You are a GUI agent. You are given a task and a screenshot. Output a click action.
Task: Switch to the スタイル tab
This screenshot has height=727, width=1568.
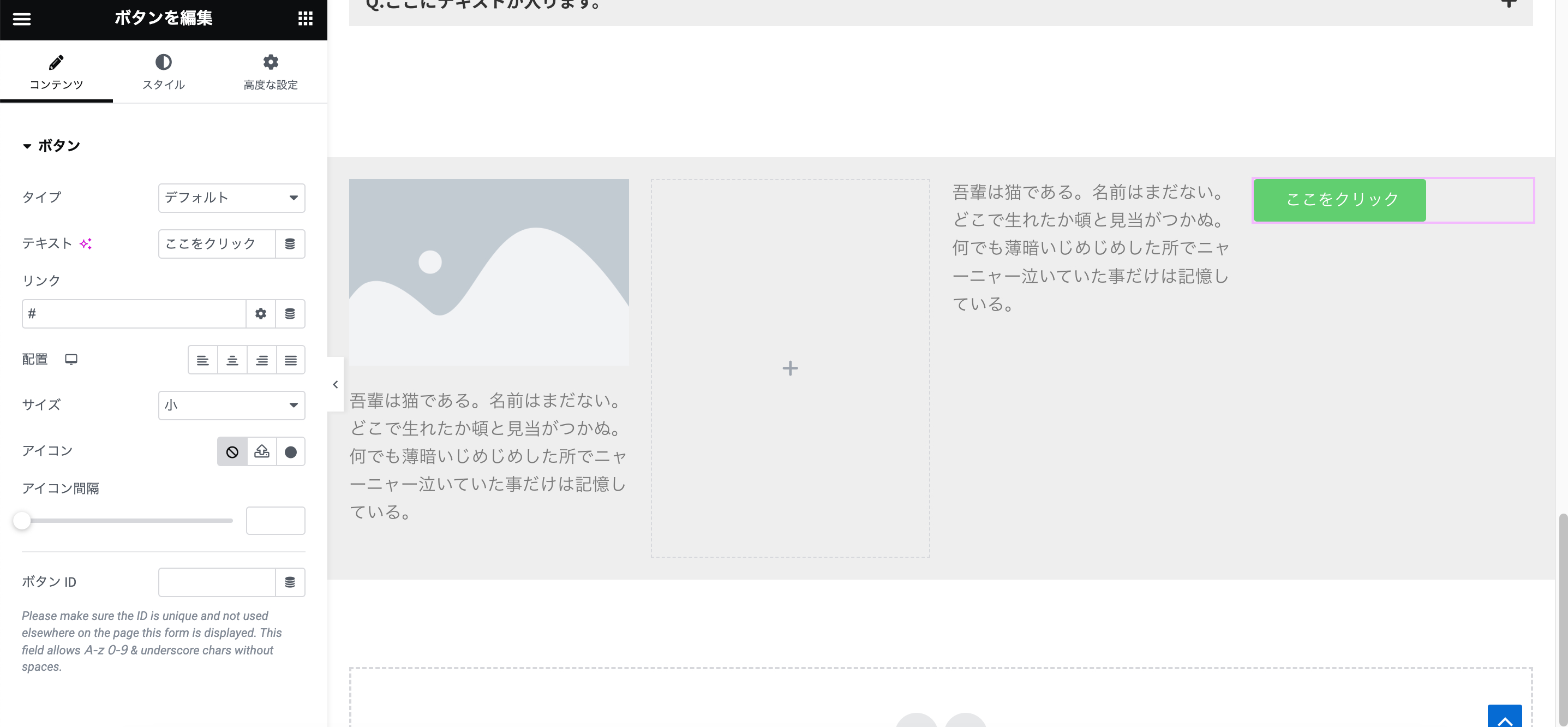[163, 71]
